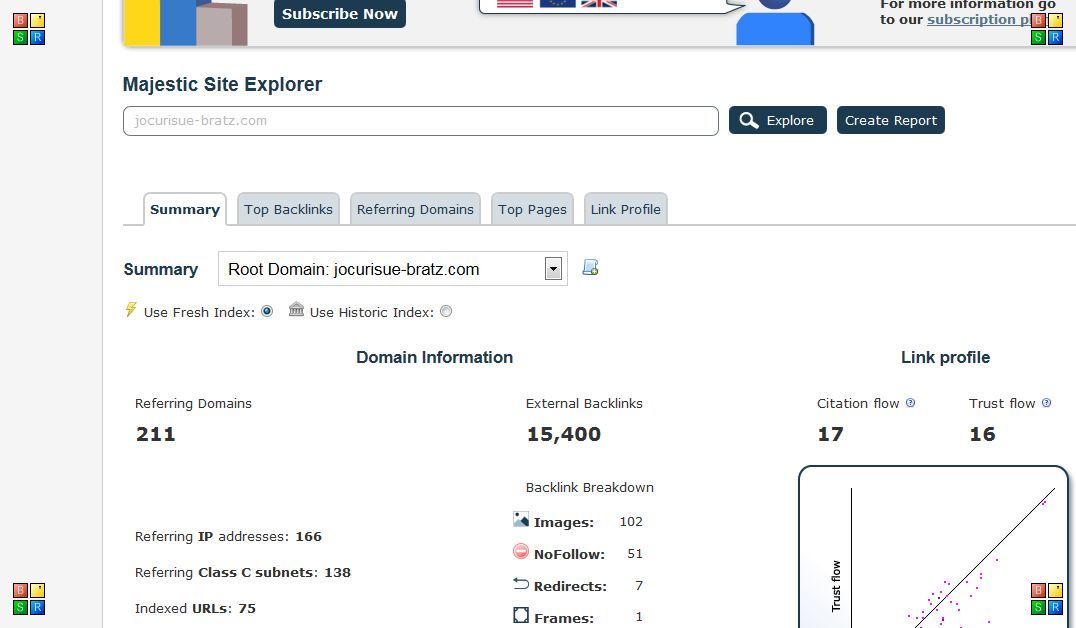
Task: Switch to the Link Profile tab
Action: 626,209
